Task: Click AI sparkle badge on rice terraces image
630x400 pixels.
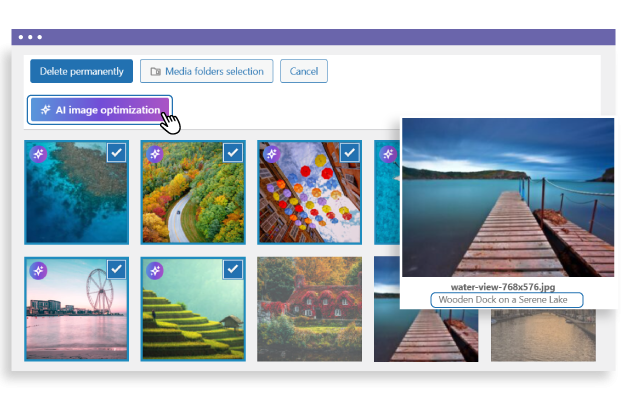Action: [155, 271]
